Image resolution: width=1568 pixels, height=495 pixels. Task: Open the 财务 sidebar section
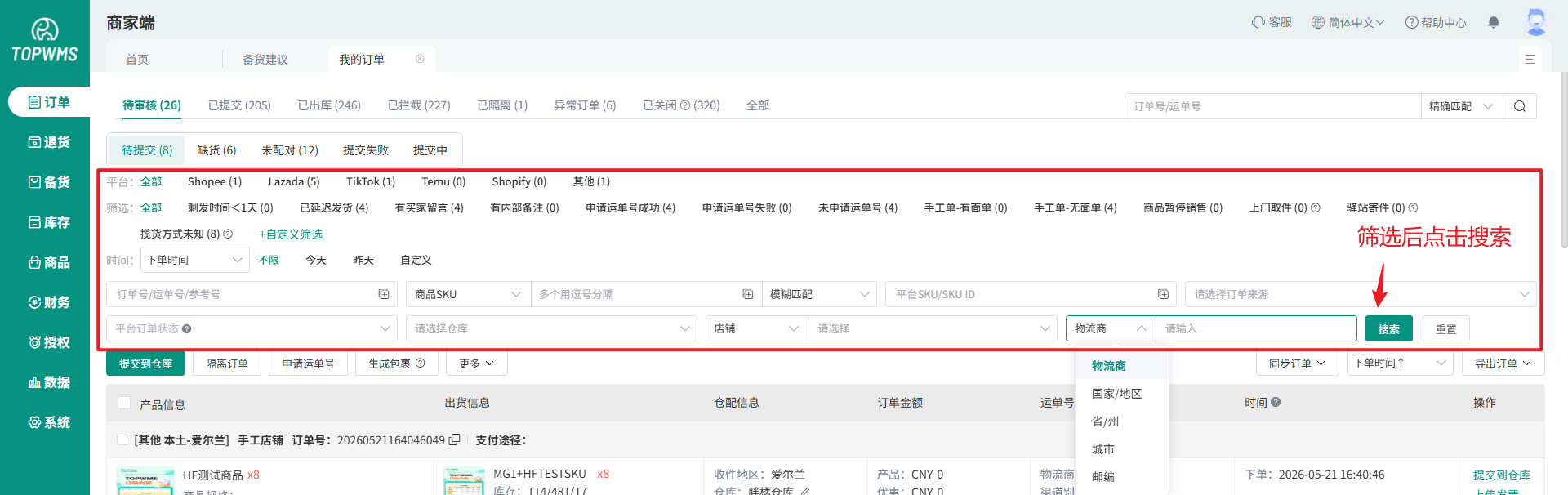pyautogui.click(x=49, y=302)
